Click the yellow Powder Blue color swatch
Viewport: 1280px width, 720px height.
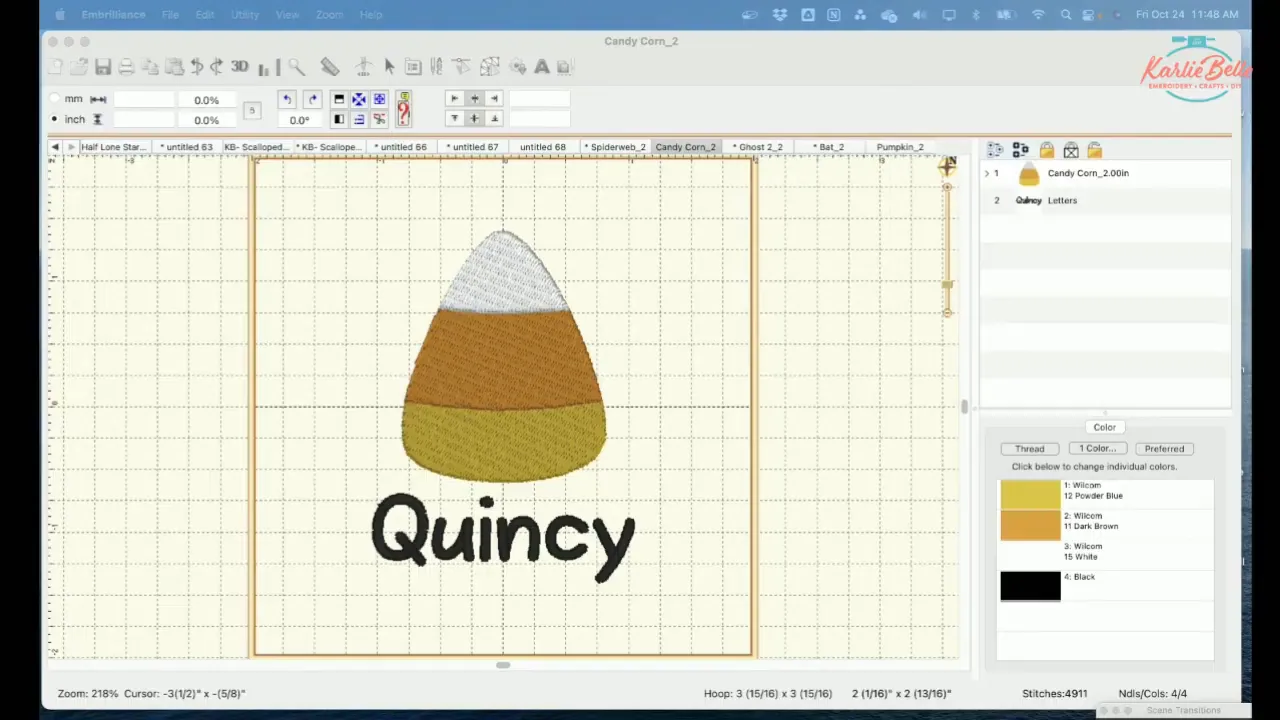coord(1030,494)
